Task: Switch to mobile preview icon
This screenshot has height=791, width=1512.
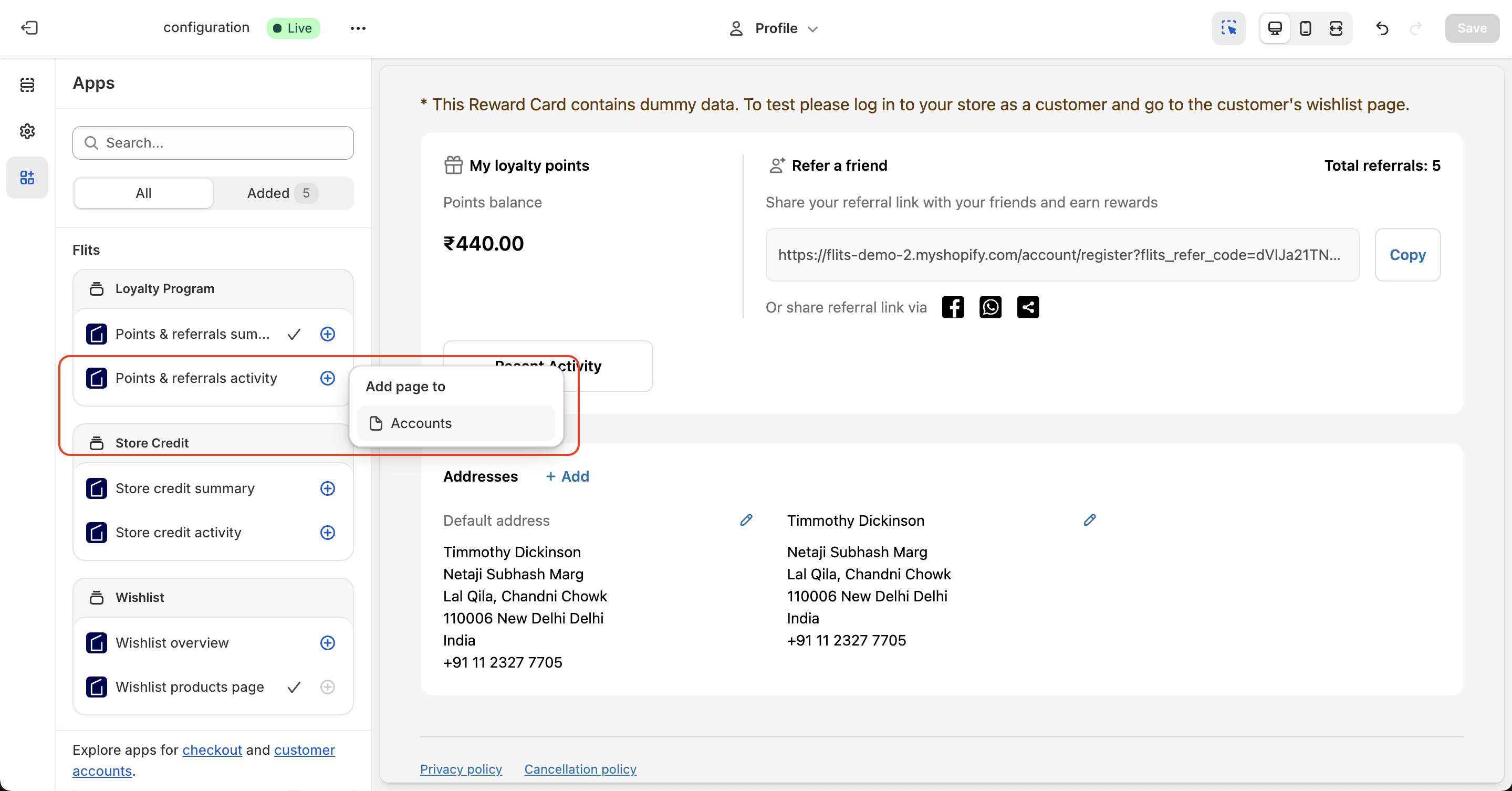Action: [x=1306, y=28]
